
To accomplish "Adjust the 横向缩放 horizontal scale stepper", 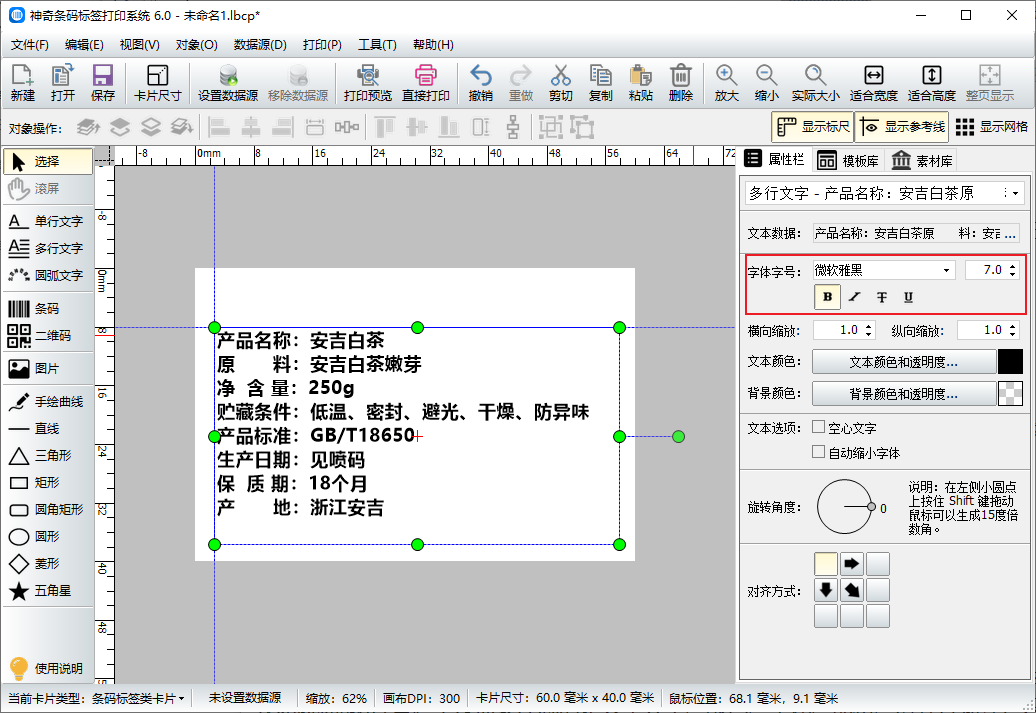I will click(869, 330).
